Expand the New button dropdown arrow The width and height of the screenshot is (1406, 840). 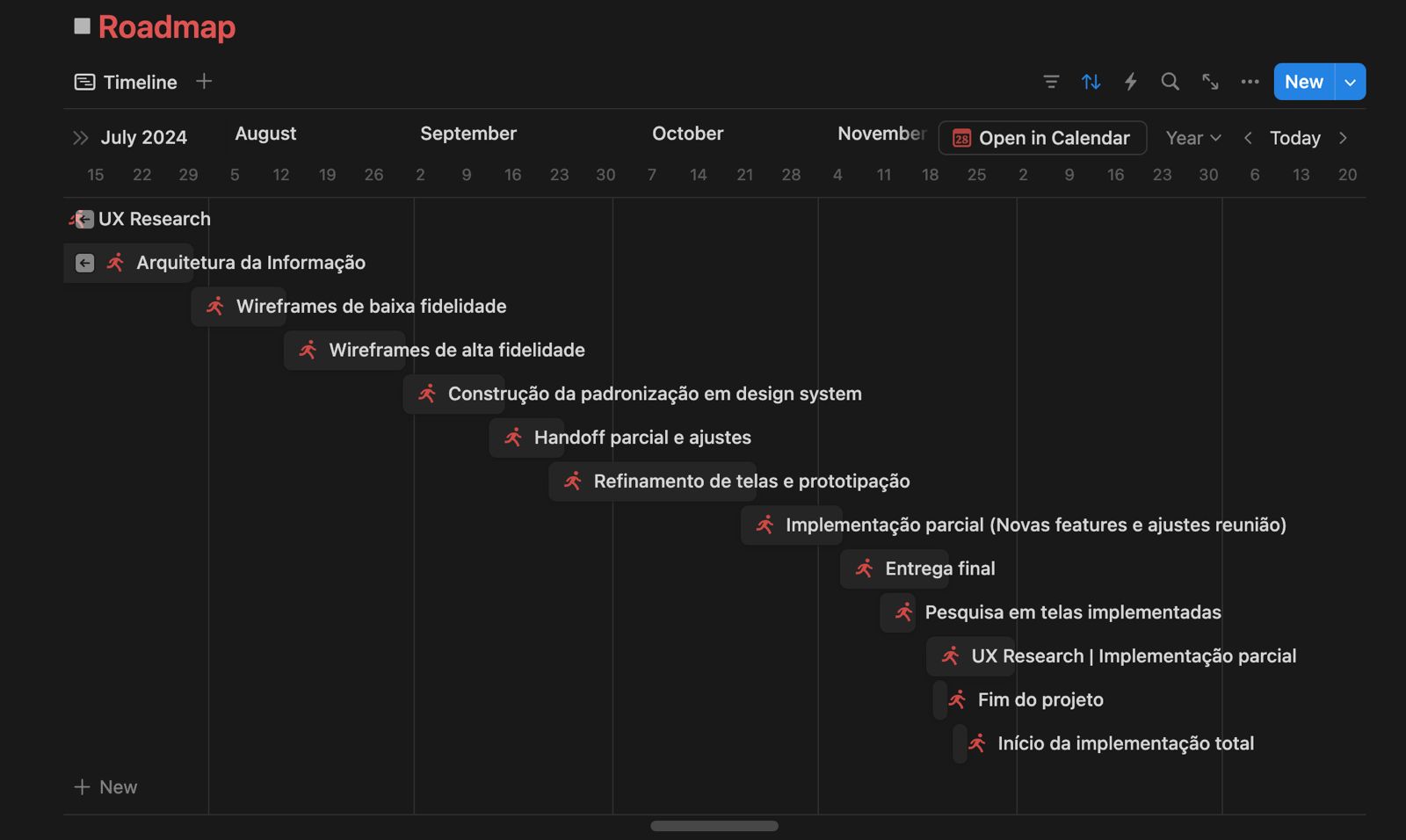[1351, 82]
